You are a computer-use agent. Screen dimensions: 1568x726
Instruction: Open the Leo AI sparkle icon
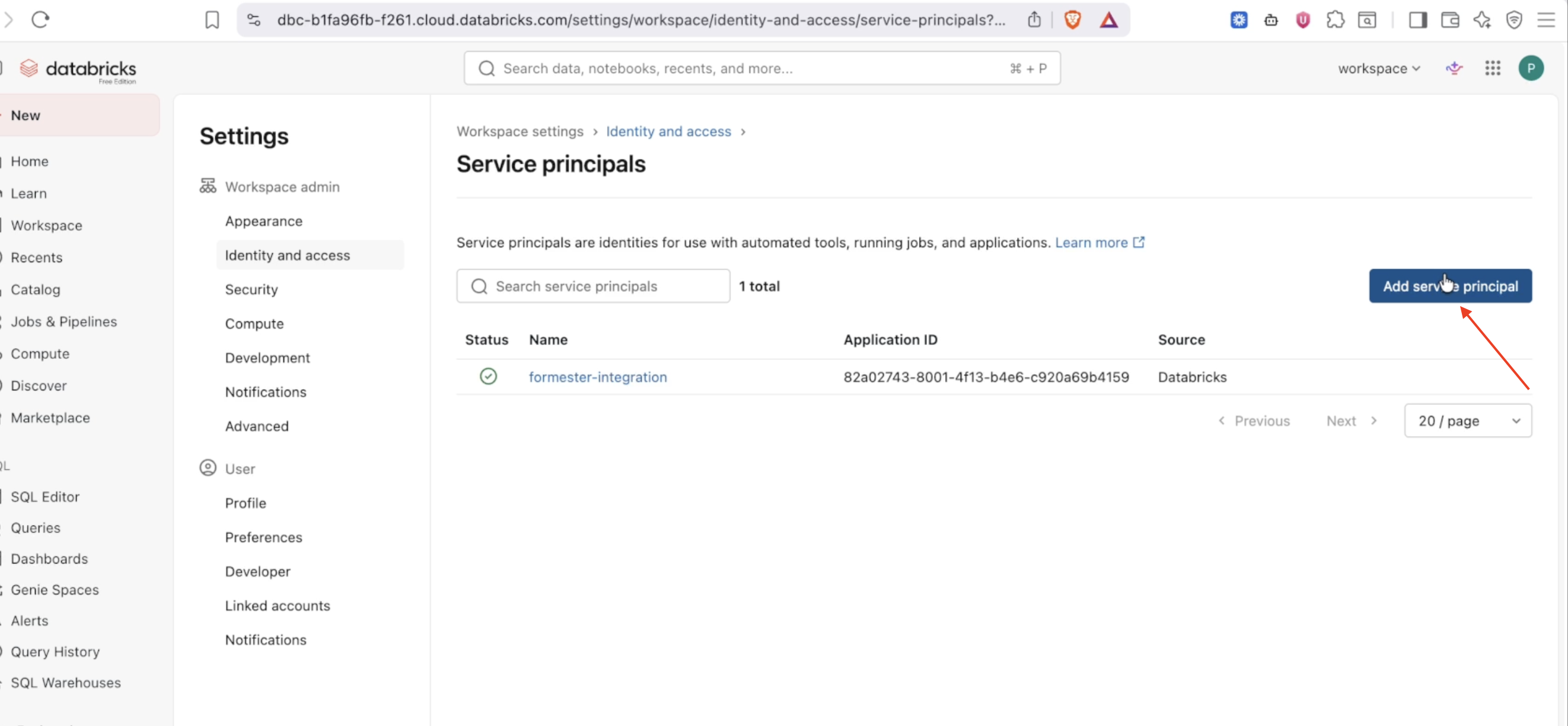1481,20
